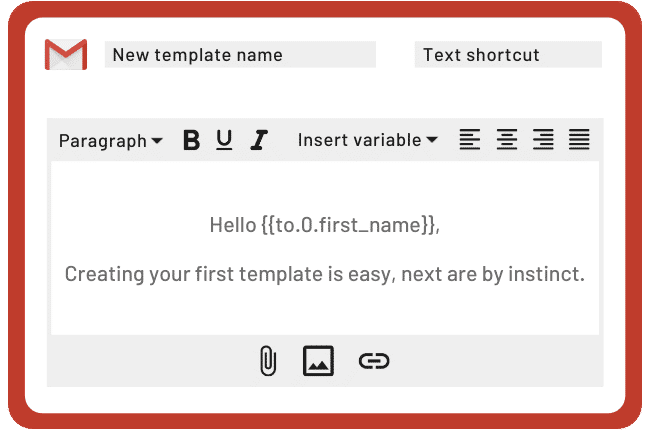Toggle italic formatting
650x430 pixels.
259,140
